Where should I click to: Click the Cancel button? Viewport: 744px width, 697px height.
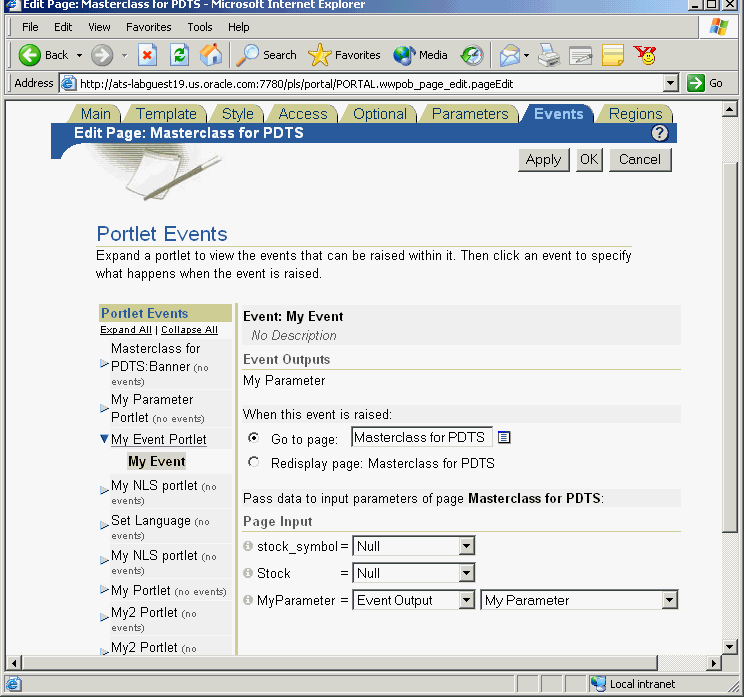point(640,159)
